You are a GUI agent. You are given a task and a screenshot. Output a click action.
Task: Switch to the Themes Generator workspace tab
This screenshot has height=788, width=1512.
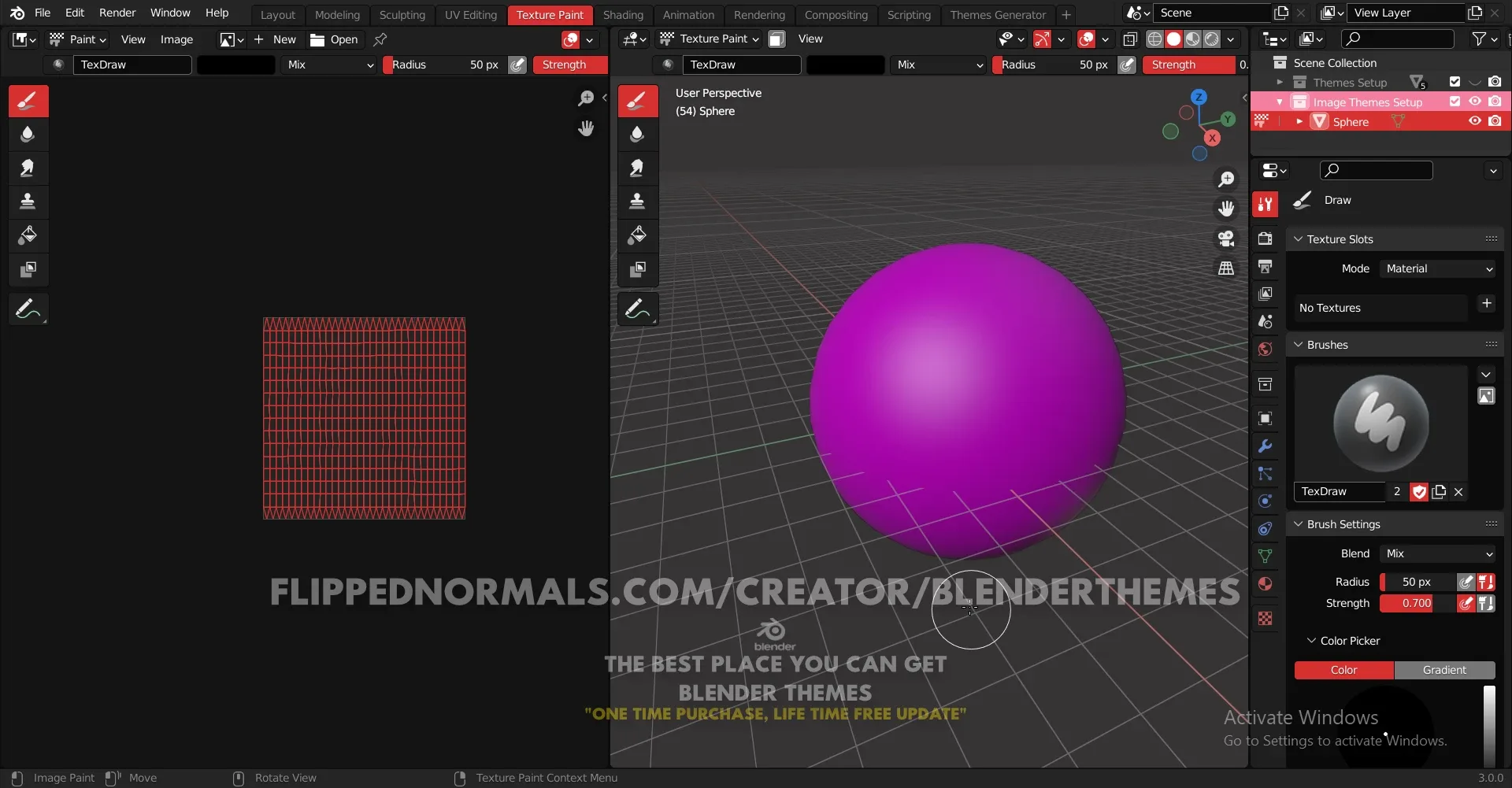[998, 15]
